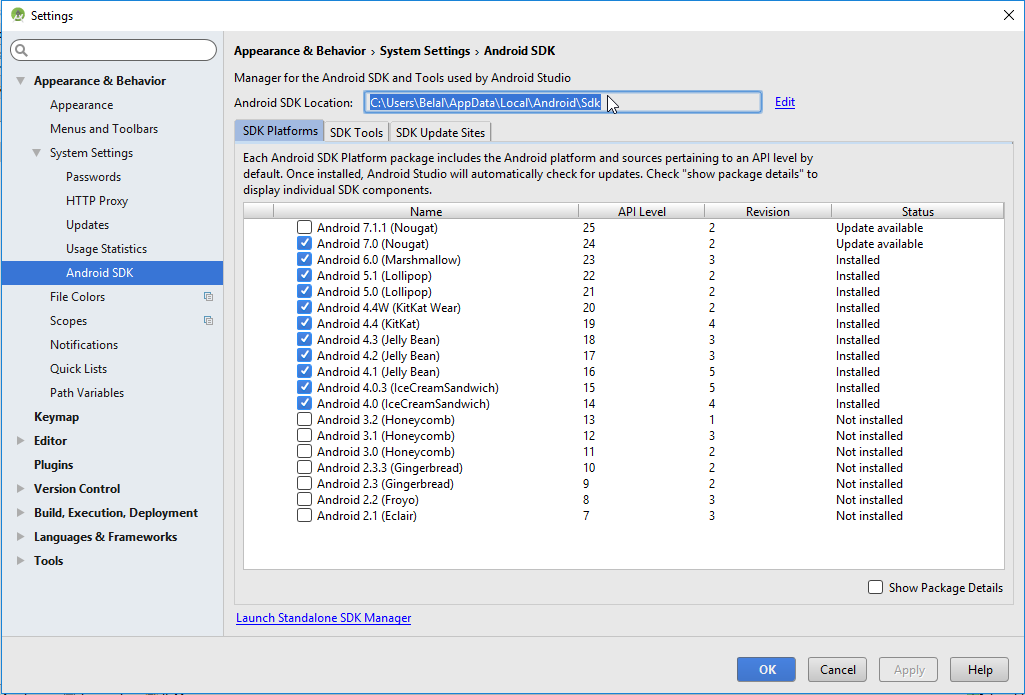Sort by the Revision column header
Screen dimensions: 1025x695
tap(767, 211)
